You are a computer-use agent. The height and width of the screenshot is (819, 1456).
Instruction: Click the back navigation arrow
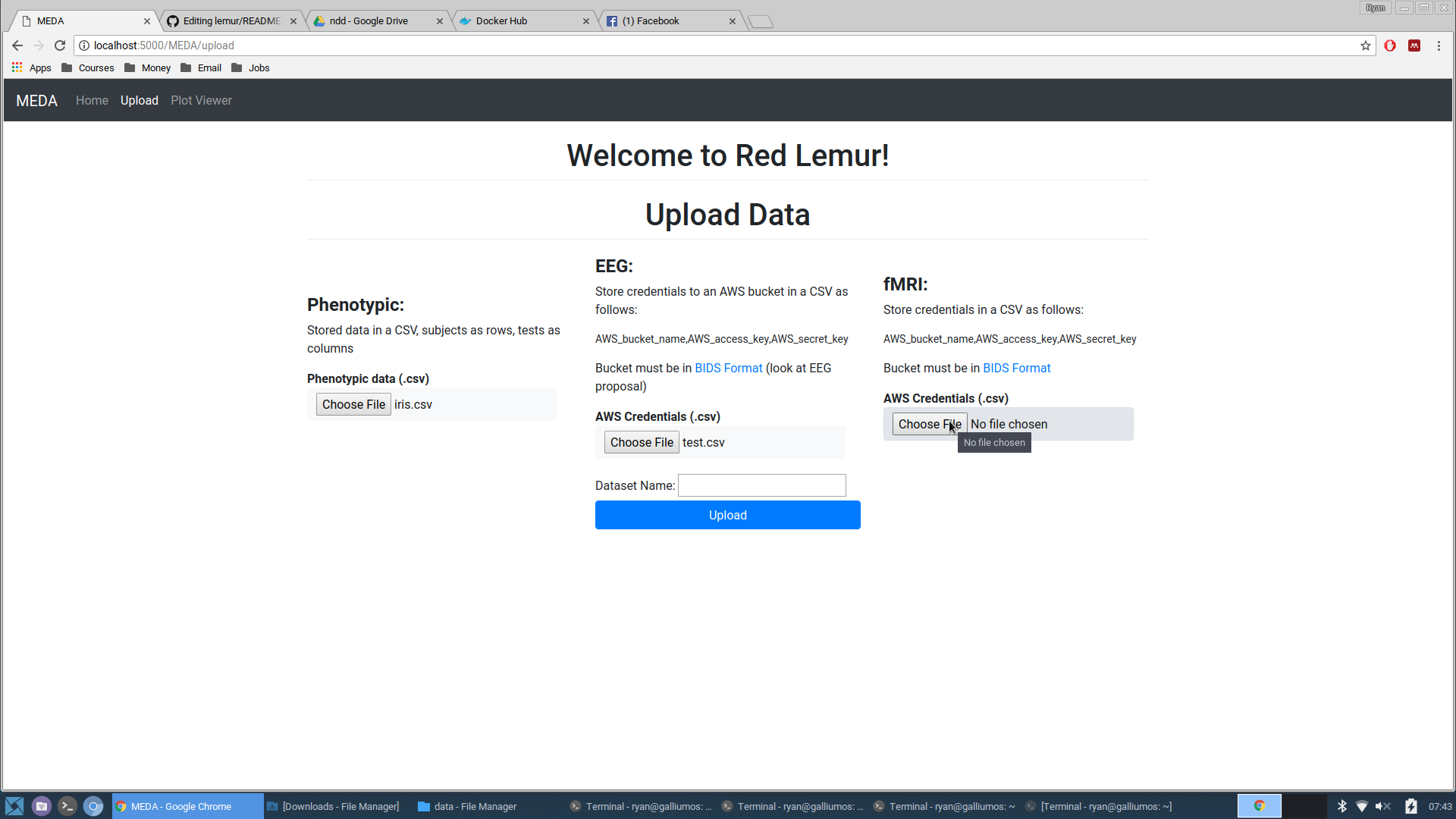pos(17,45)
